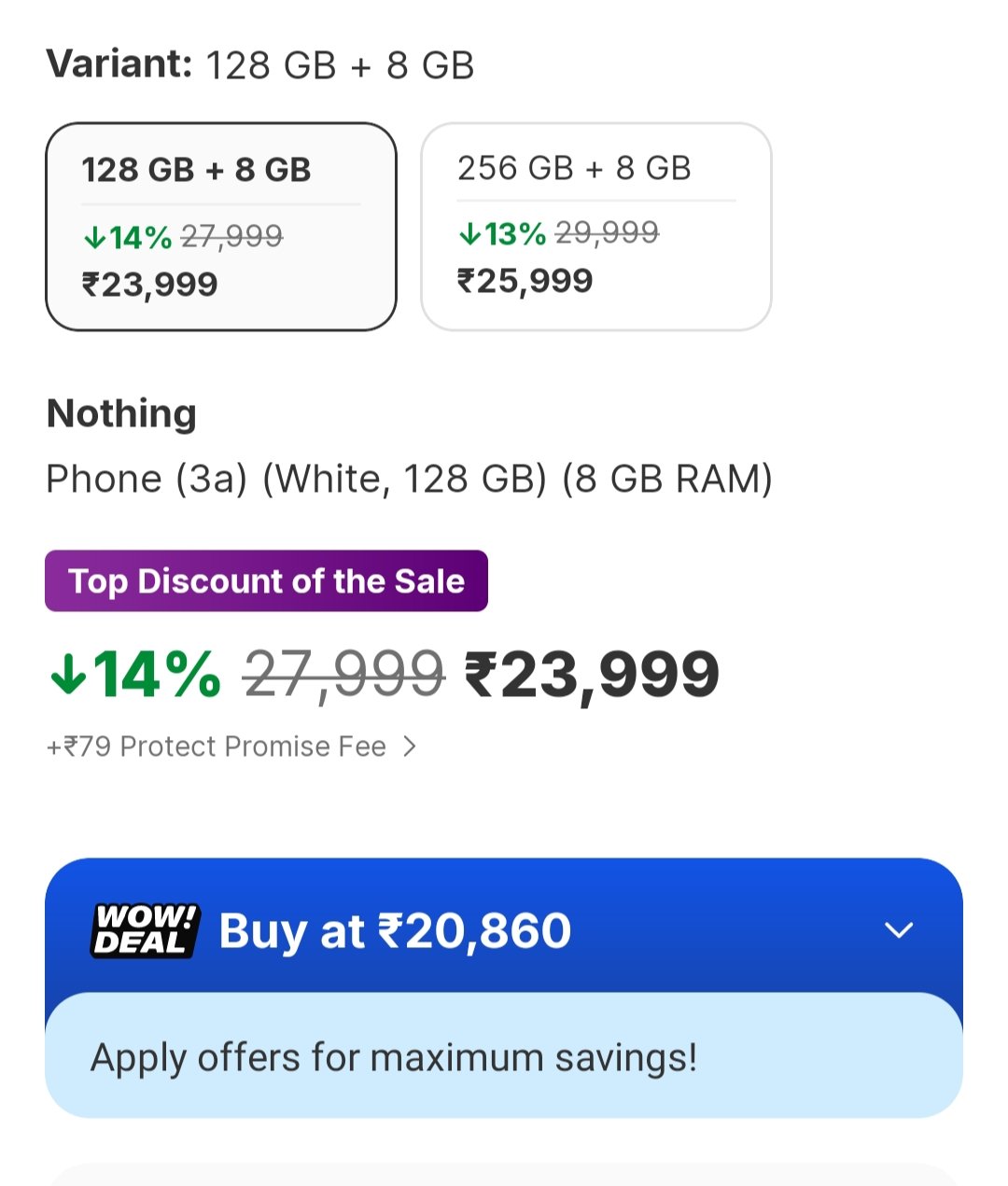Click the large struck-through 27,999 price
Image resolution: width=1008 pixels, height=1186 pixels.
click(x=343, y=675)
